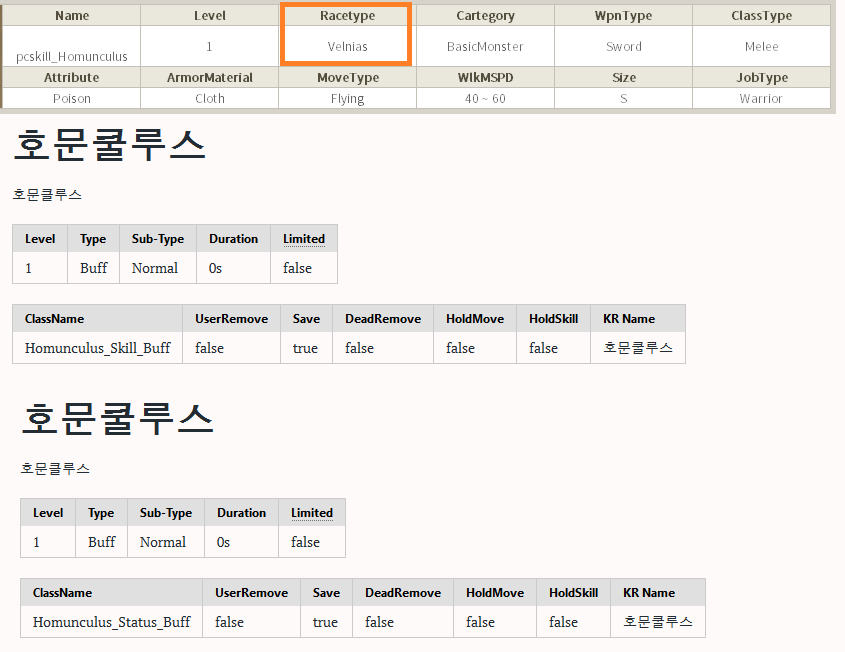This screenshot has width=845, height=652.
Task: Select the Melee class type value
Action: click(761, 47)
